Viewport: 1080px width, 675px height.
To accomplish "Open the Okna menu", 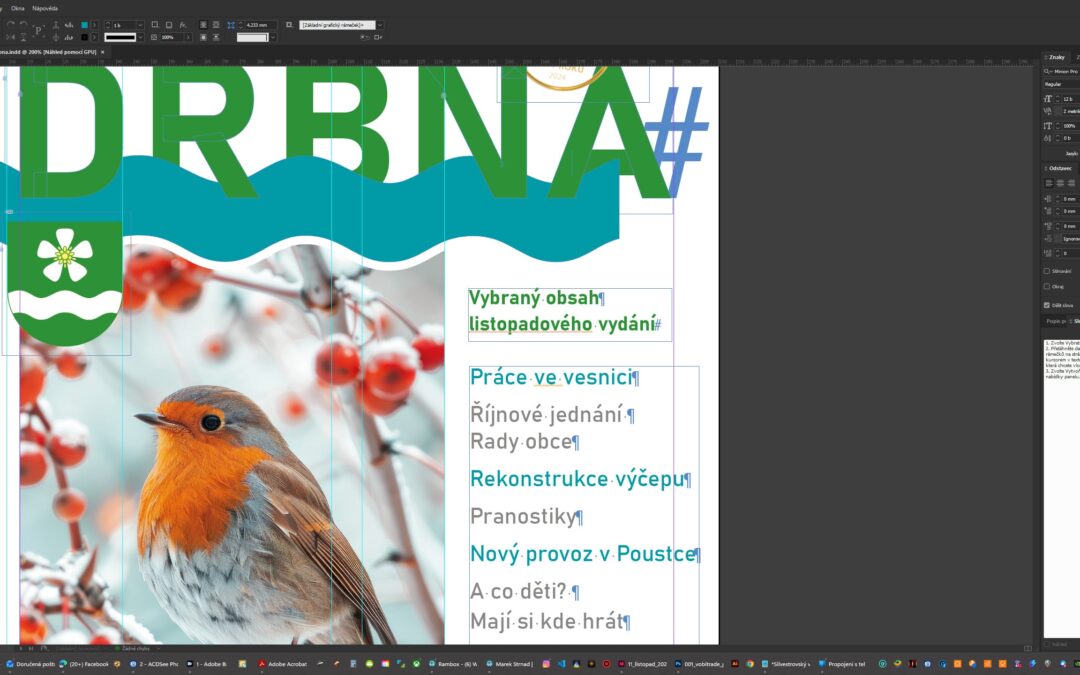I will coord(18,8).
